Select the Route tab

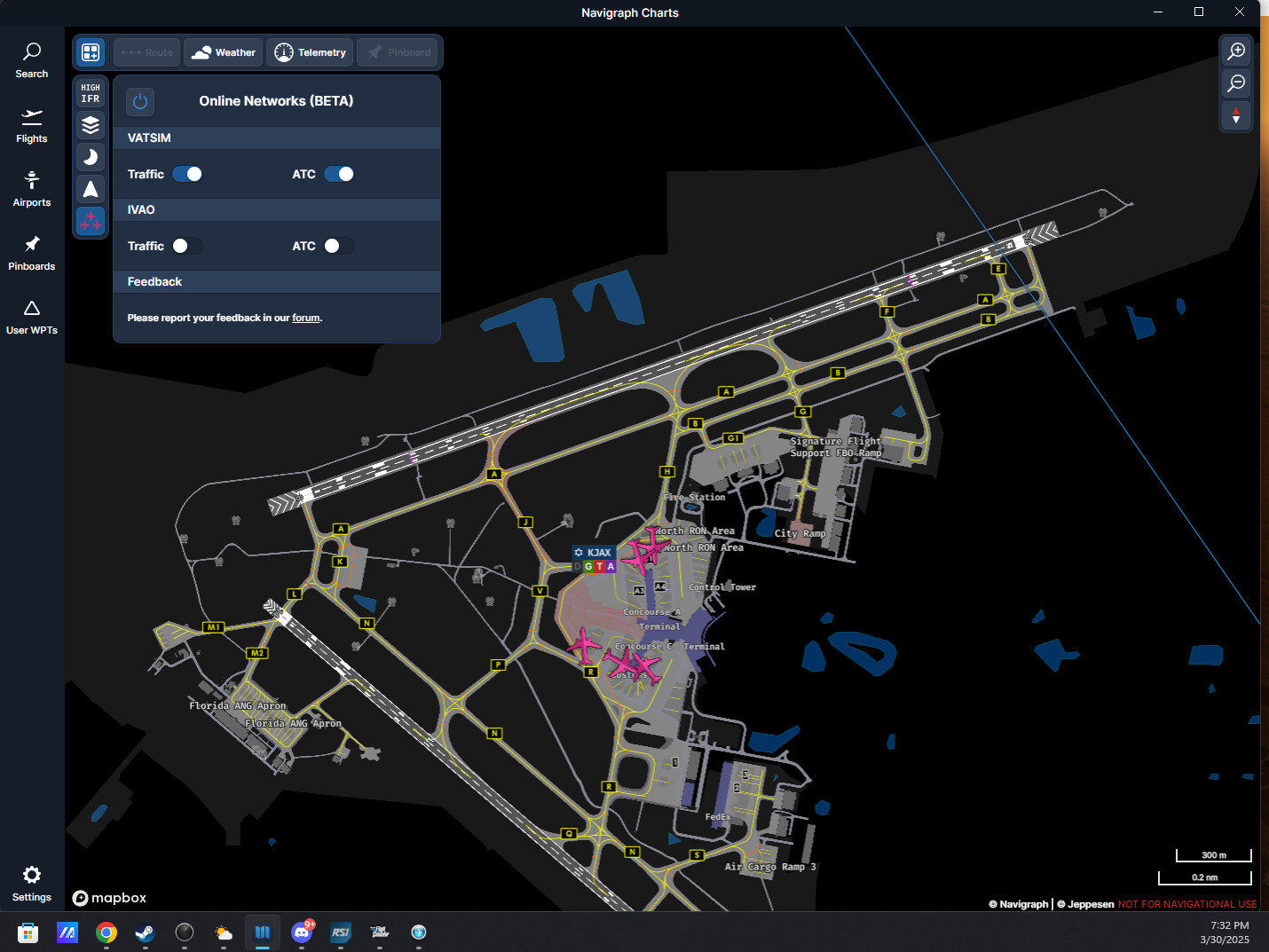147,52
